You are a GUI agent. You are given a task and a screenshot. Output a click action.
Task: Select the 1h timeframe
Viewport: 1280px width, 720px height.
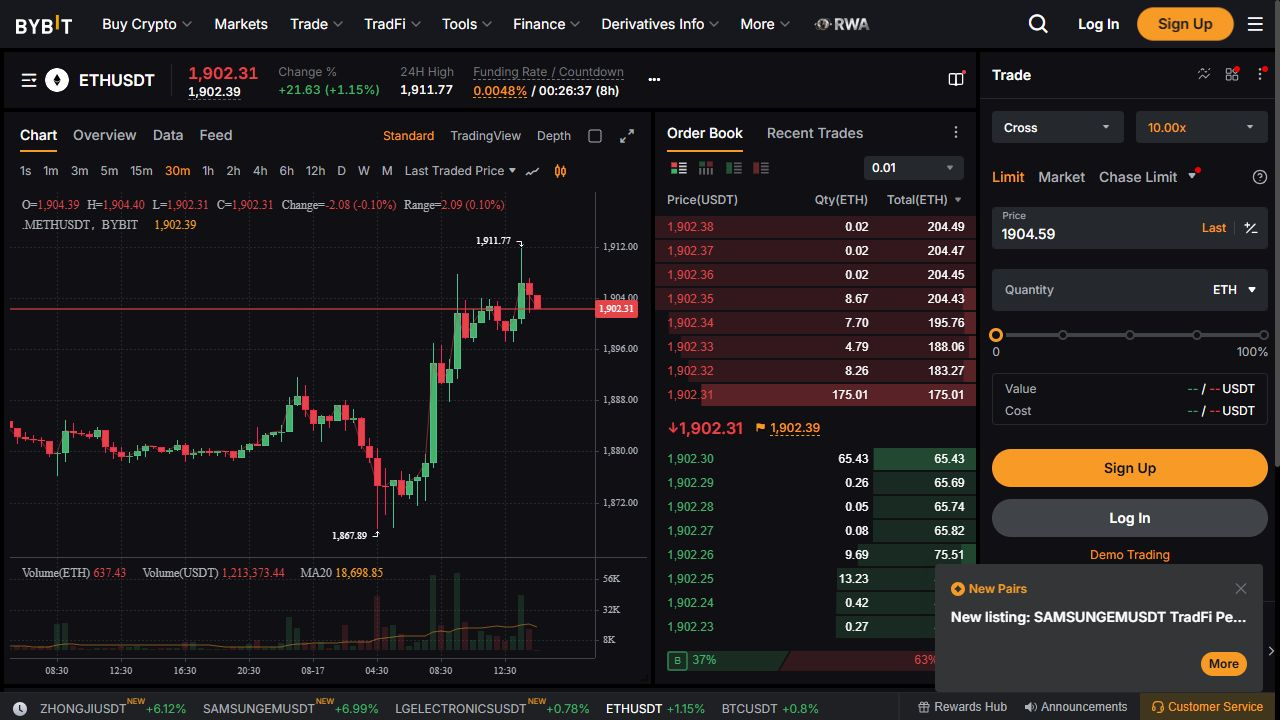208,171
